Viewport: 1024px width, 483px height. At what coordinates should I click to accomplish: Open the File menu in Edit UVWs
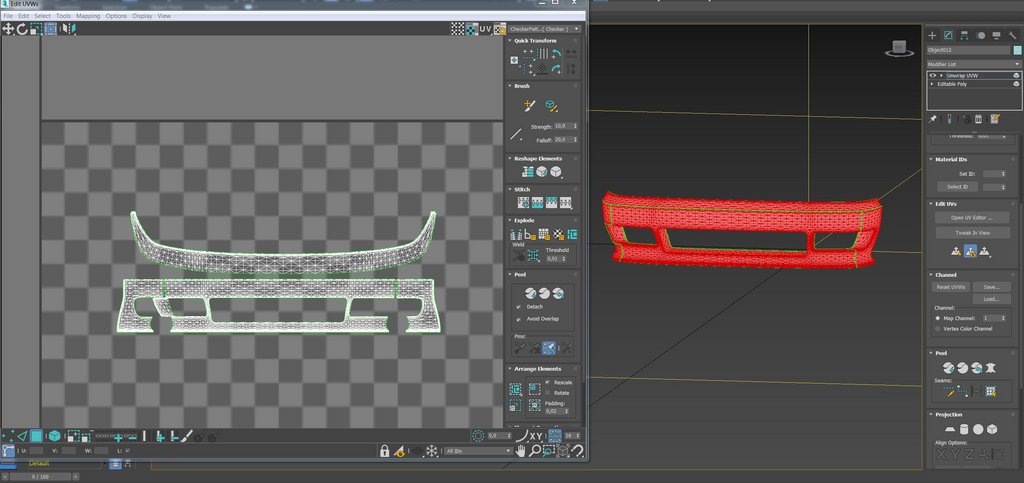(8, 16)
